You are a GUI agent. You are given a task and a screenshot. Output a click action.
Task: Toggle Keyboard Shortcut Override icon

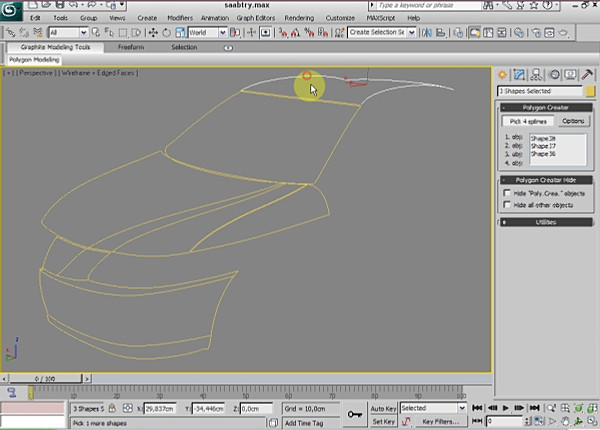click(266, 33)
